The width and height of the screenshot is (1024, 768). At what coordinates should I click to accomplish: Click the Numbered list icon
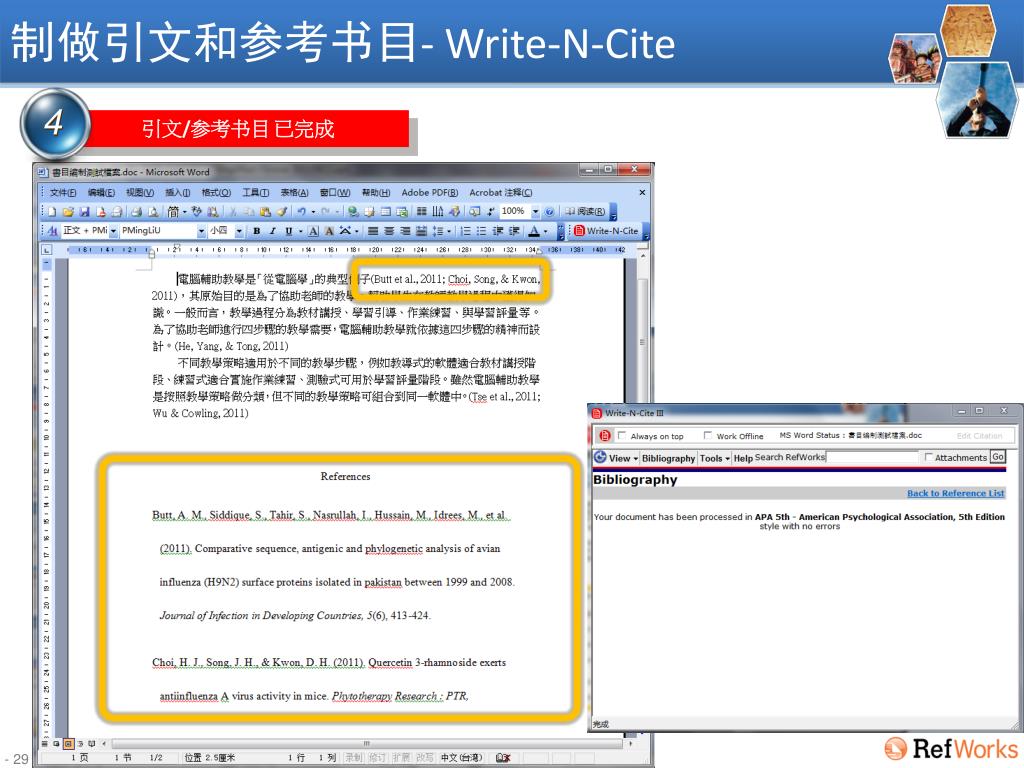tap(466, 231)
